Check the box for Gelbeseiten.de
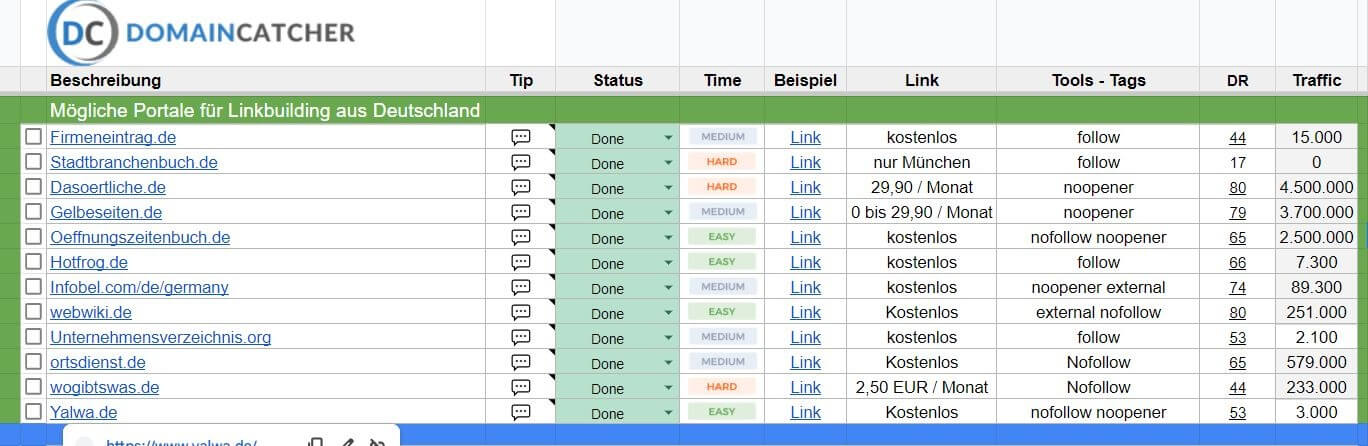The height and width of the screenshot is (446, 1368). point(34,212)
